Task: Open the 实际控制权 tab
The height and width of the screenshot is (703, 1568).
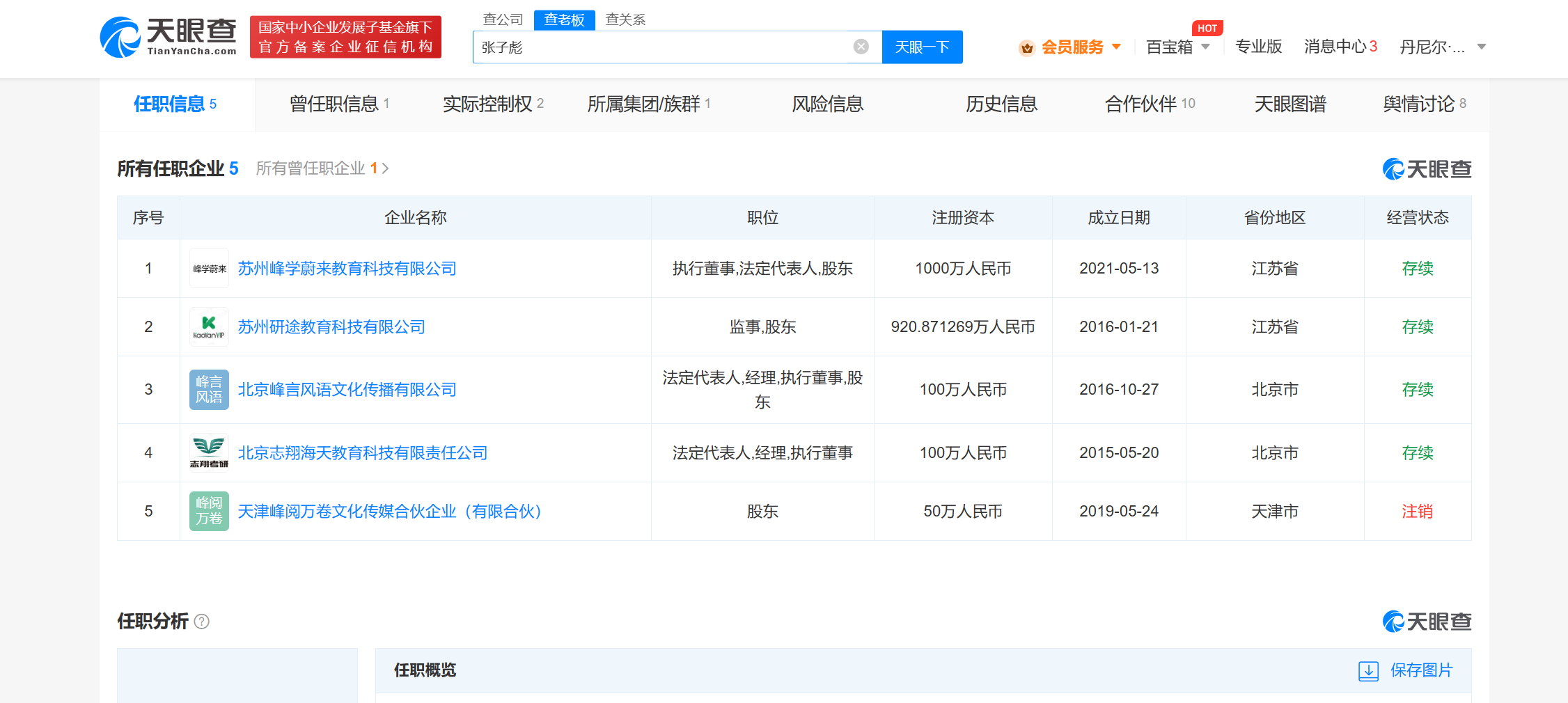Action: tap(494, 104)
